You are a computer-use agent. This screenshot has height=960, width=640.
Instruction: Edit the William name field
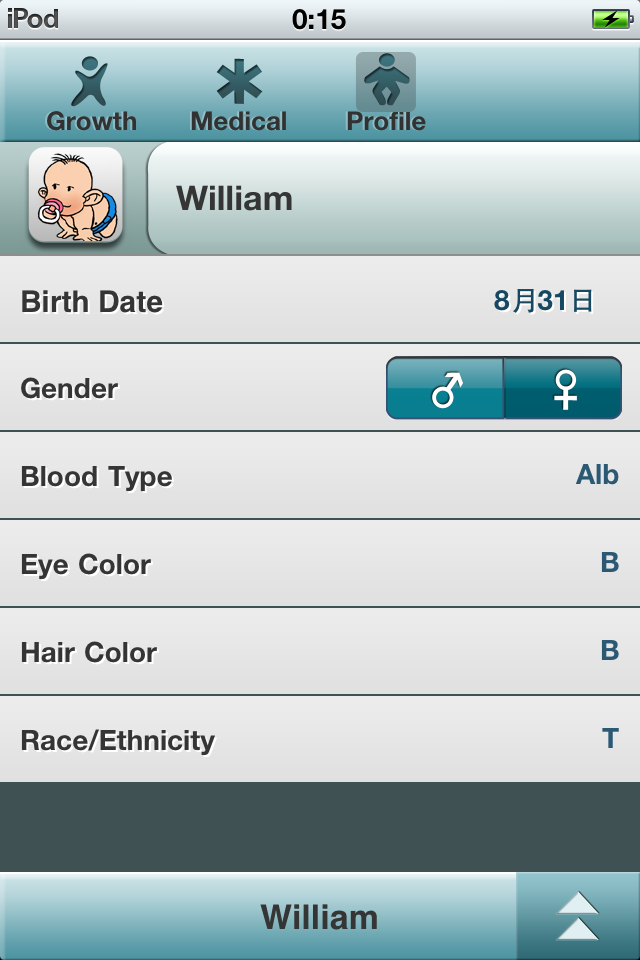point(393,198)
